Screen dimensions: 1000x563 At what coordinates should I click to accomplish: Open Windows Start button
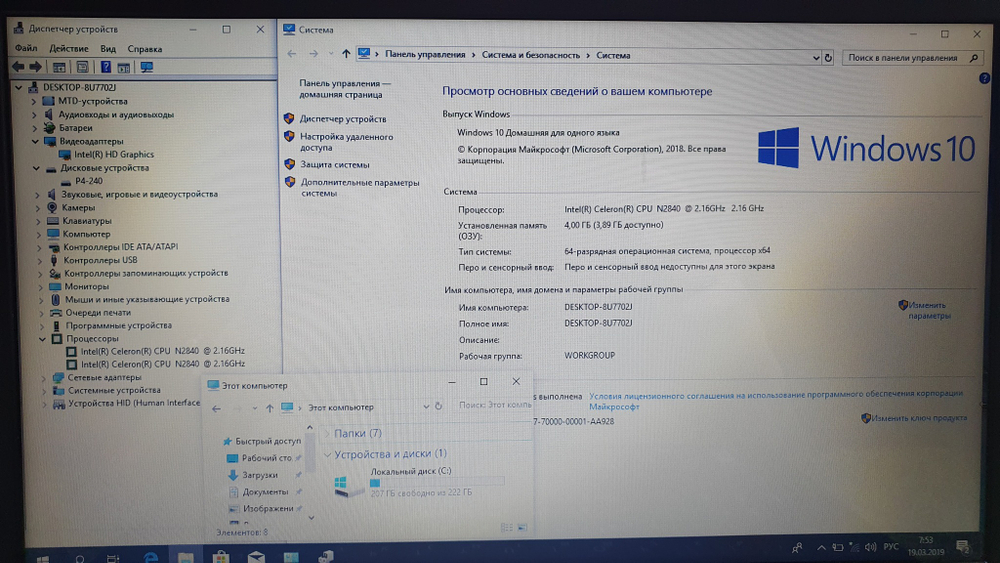pyautogui.click(x=42, y=559)
